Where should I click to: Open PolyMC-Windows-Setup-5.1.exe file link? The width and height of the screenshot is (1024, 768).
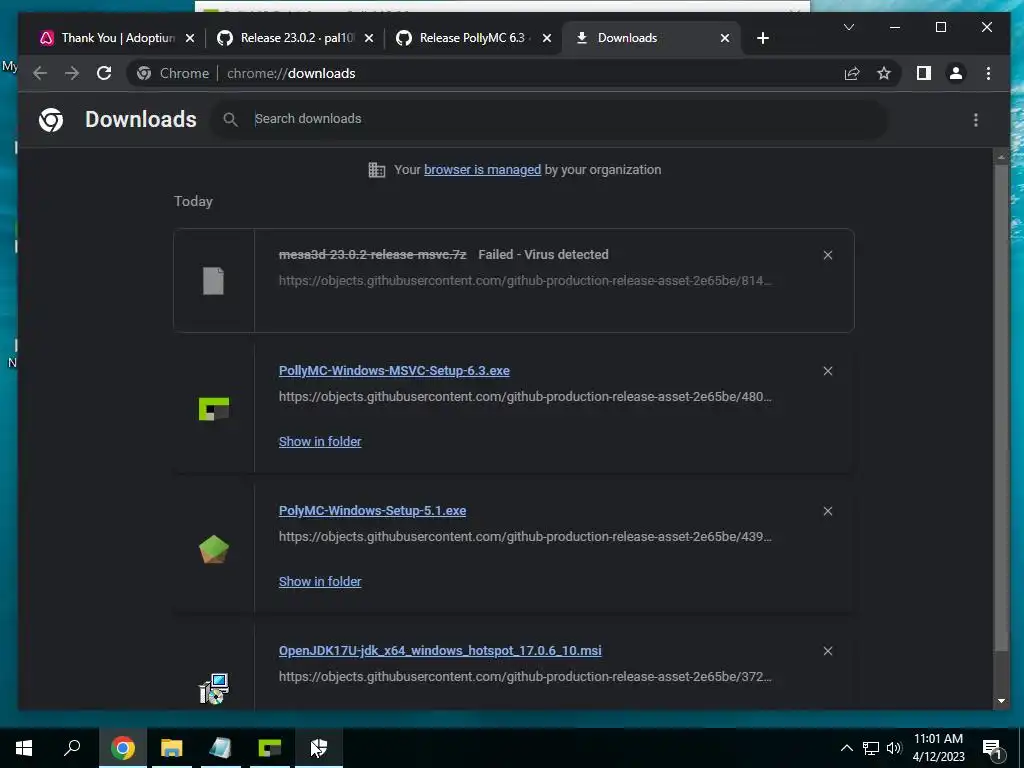(x=372, y=511)
